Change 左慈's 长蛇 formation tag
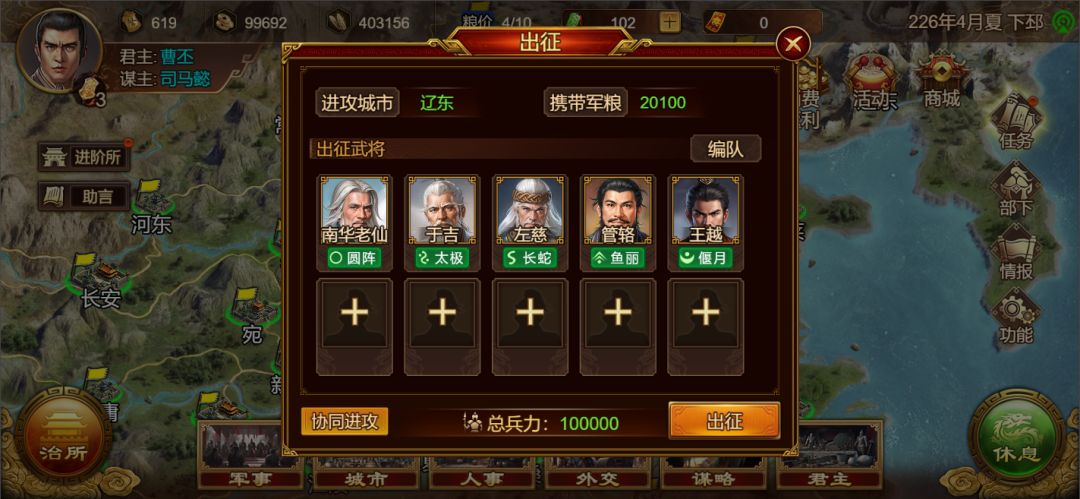This screenshot has width=1080, height=499. 530,258
